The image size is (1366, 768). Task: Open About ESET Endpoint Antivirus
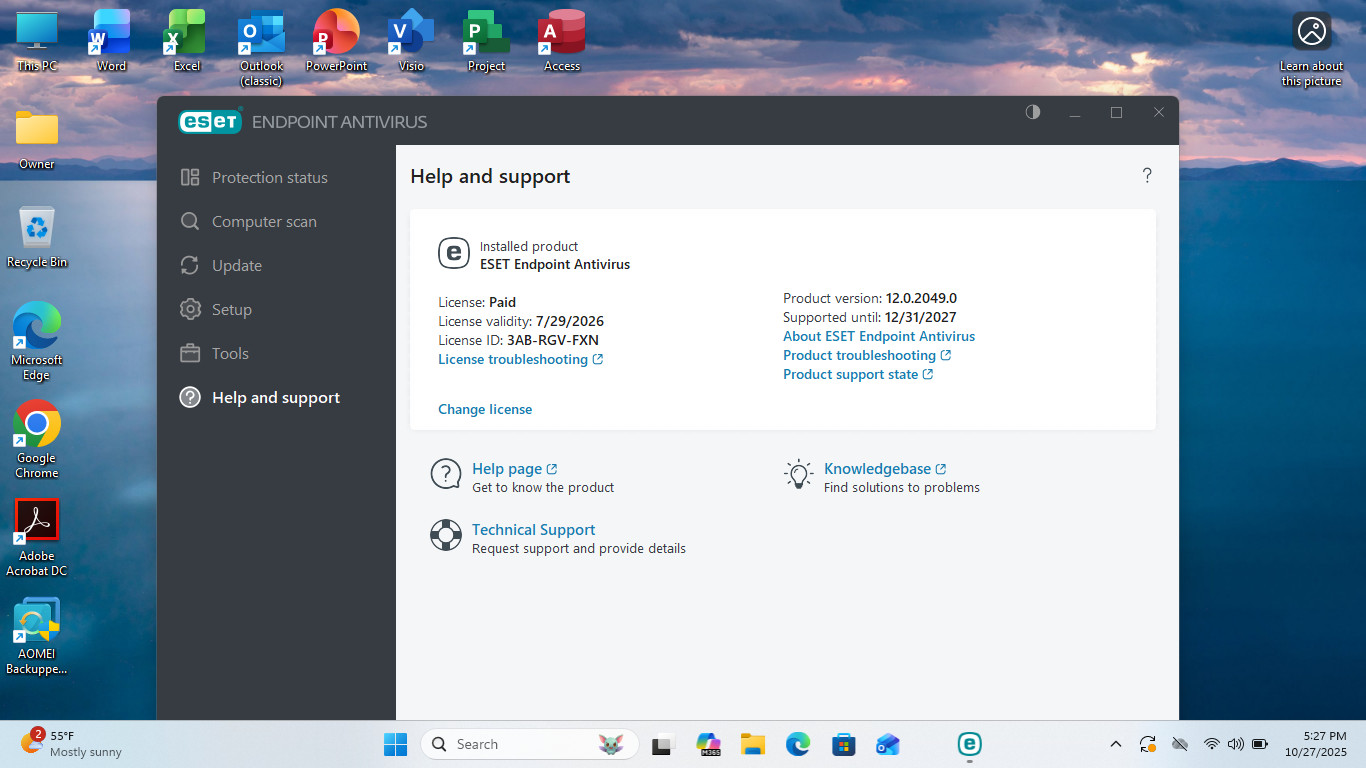tap(879, 336)
